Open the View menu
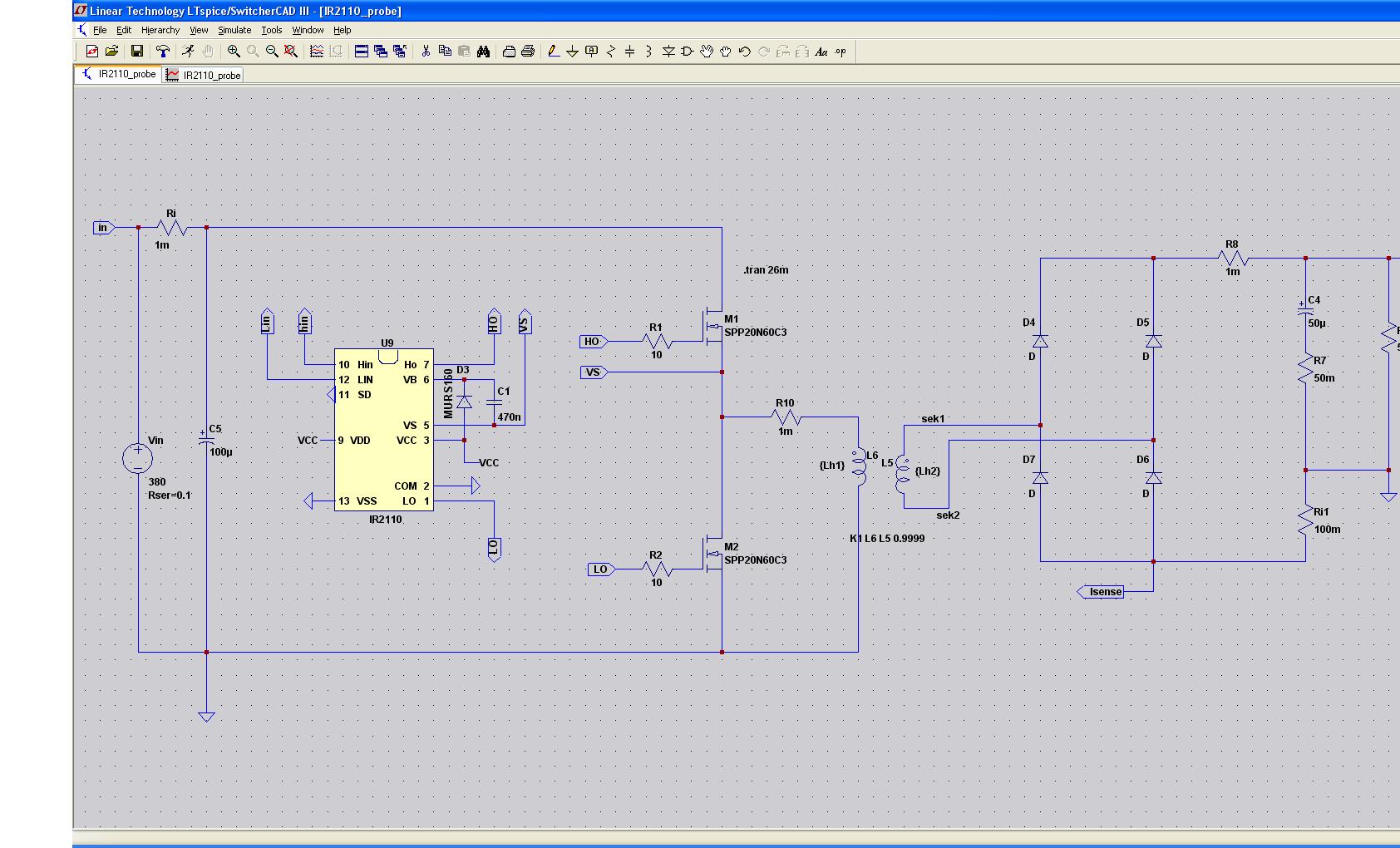Image resolution: width=1400 pixels, height=848 pixels. 199,30
